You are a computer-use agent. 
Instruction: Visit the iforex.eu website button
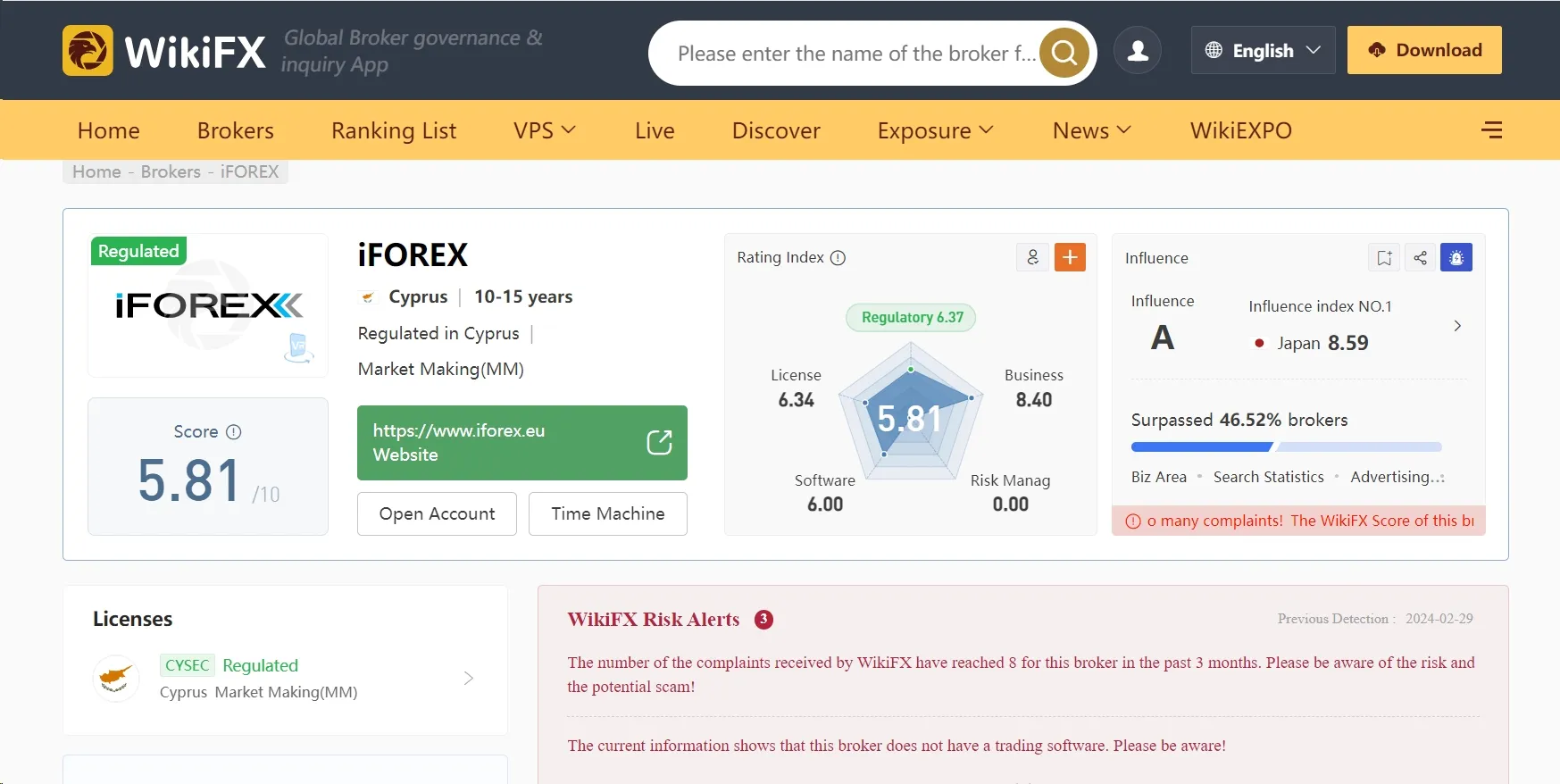(x=522, y=443)
